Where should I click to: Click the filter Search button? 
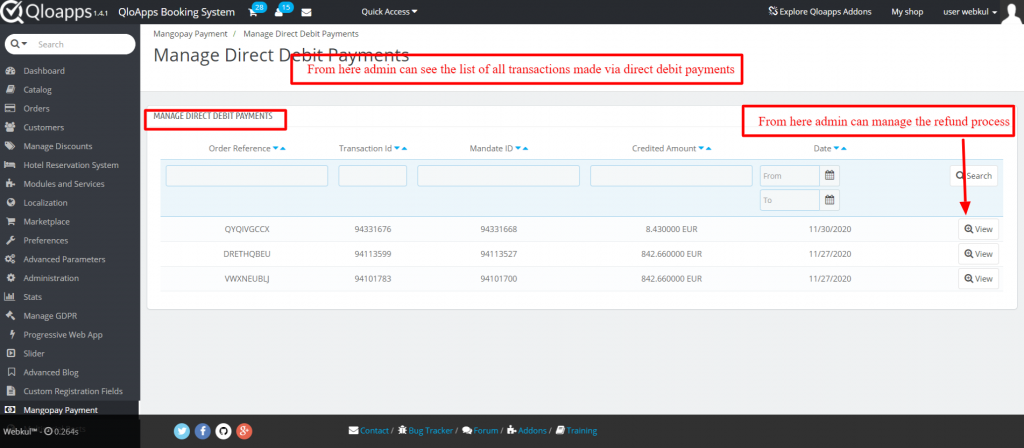(974, 176)
